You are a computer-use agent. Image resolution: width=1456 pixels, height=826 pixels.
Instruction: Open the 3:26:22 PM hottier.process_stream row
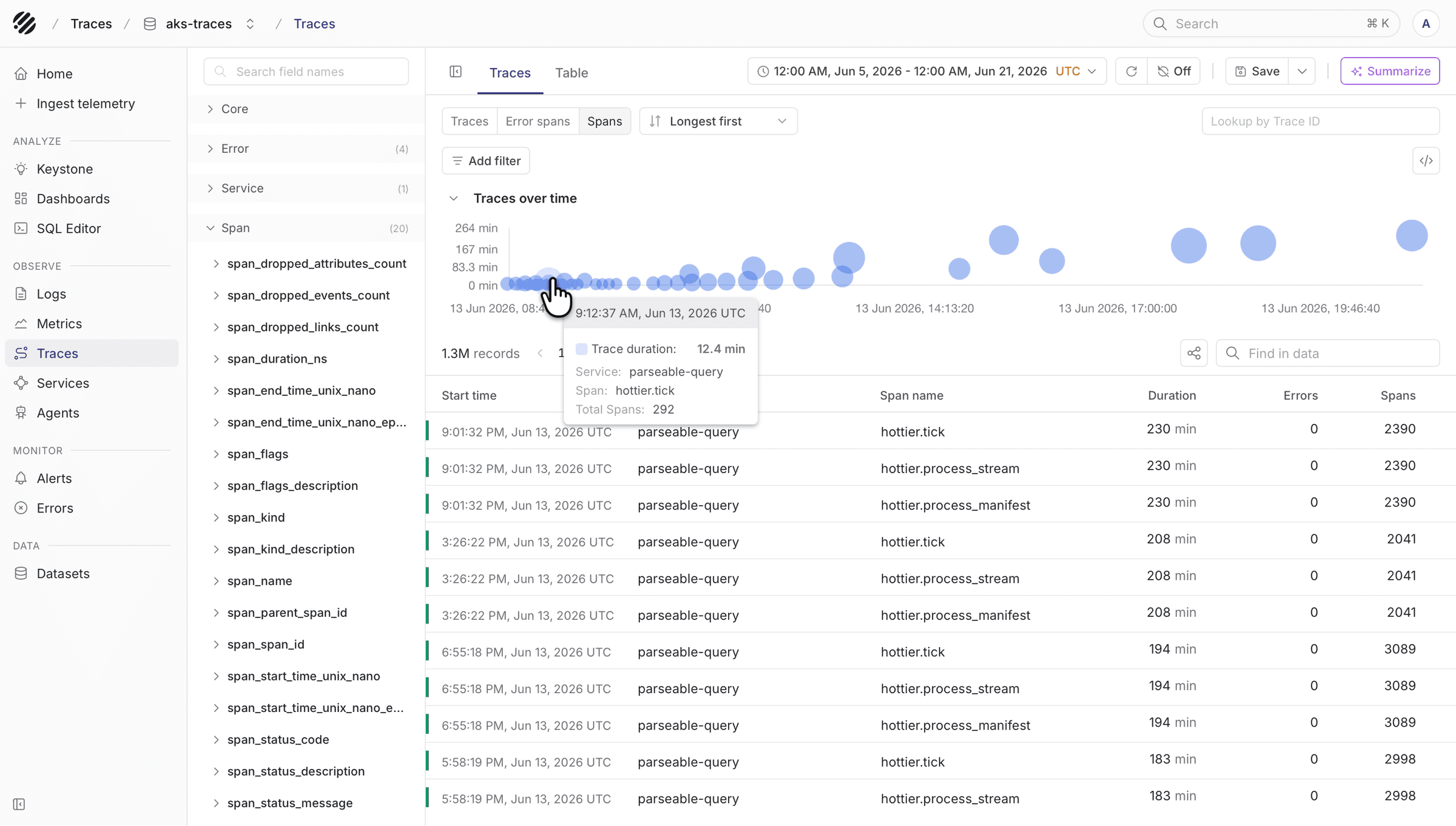(940, 578)
